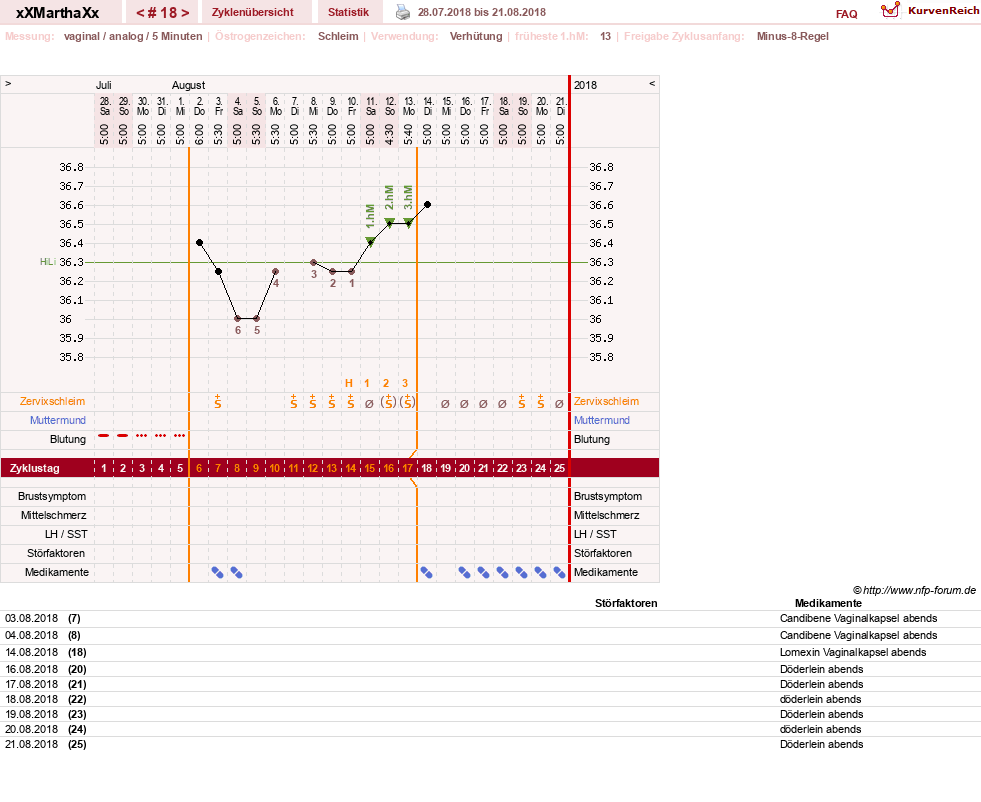Click the Zyklustag row header
981x802 pixels.
(x=35, y=468)
